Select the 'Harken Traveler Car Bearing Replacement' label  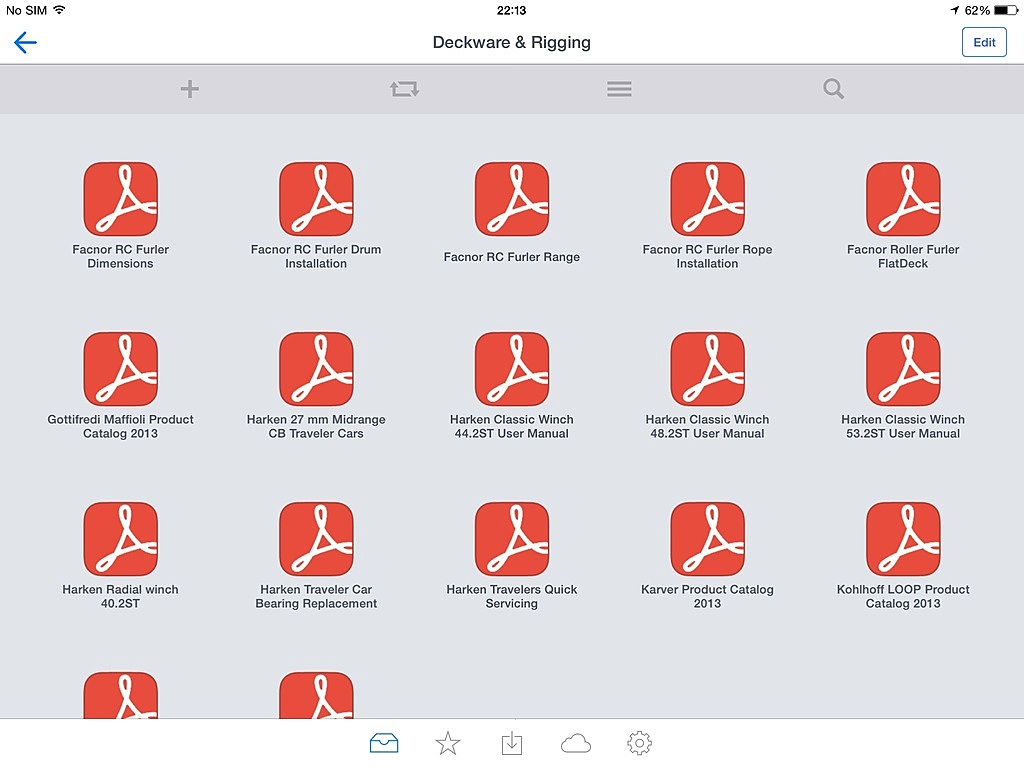click(316, 596)
